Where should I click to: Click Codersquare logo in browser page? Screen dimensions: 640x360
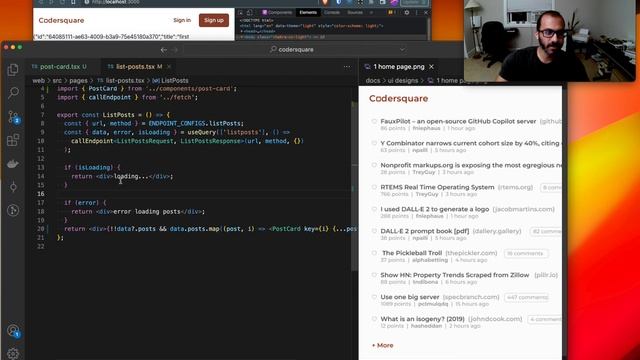(61, 20)
